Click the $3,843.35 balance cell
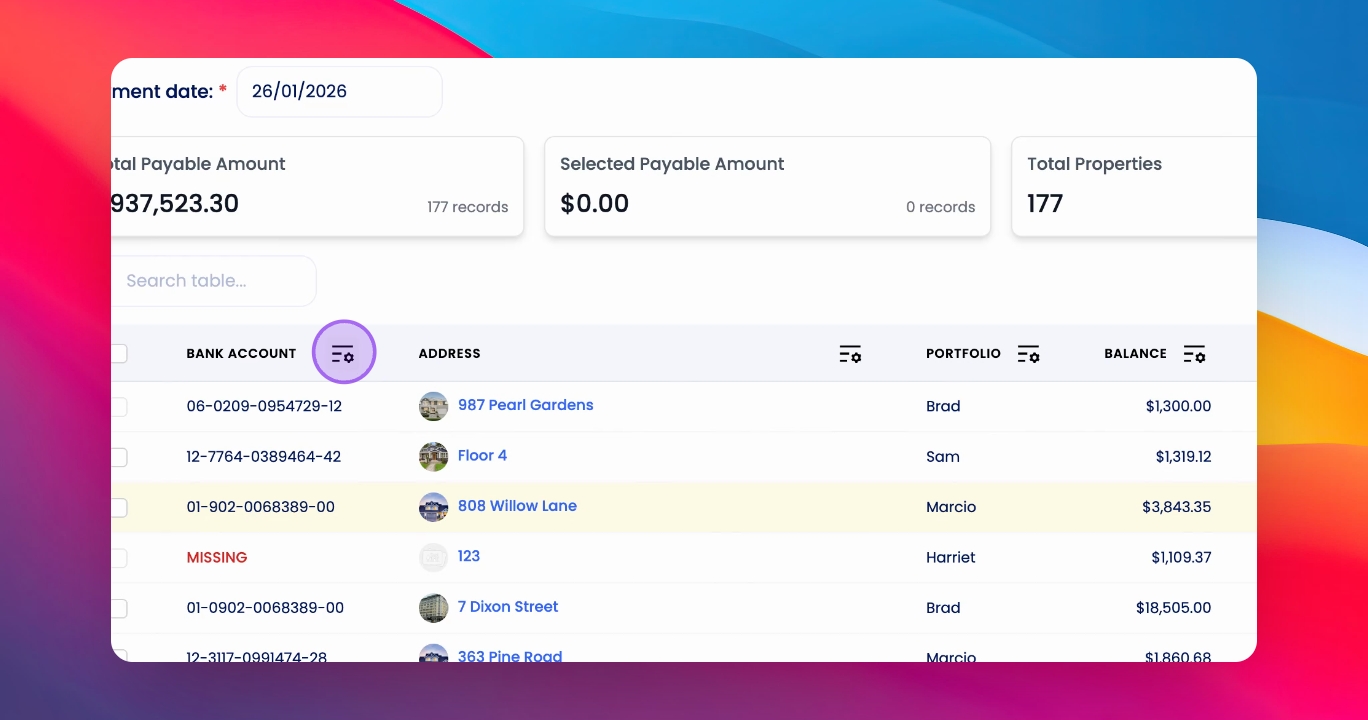This screenshot has width=1368, height=720. pos(1176,507)
